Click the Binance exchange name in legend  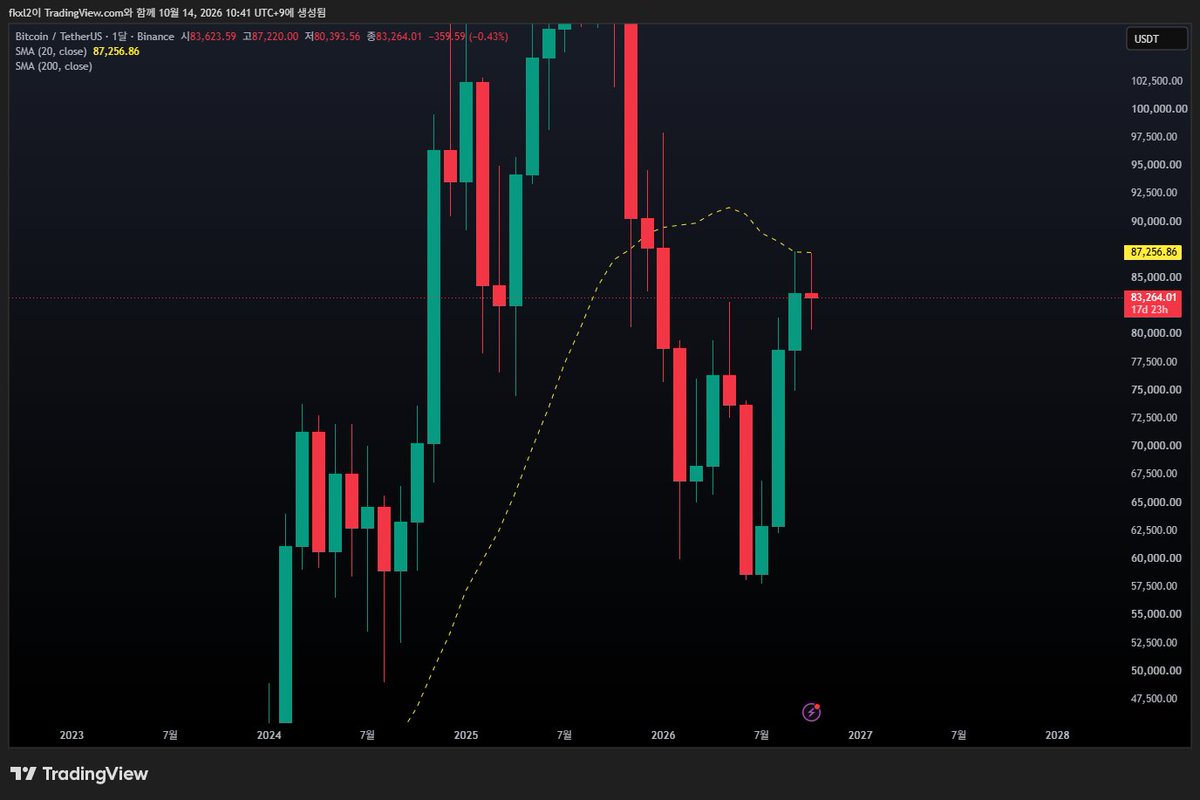click(155, 36)
